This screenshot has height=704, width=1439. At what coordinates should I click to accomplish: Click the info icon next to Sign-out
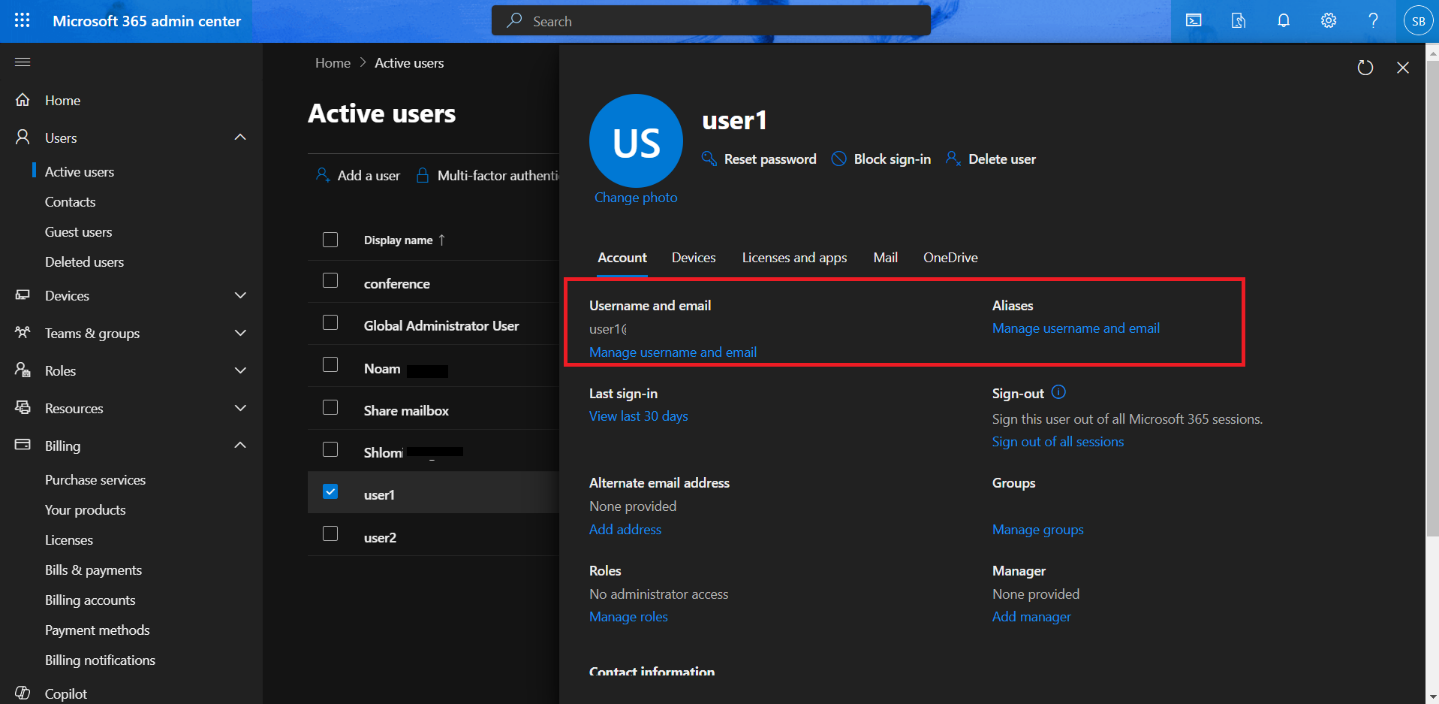coord(1059,392)
